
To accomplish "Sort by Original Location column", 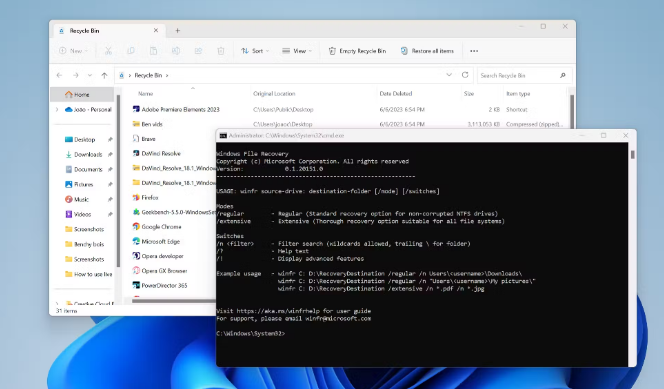I will [274, 94].
